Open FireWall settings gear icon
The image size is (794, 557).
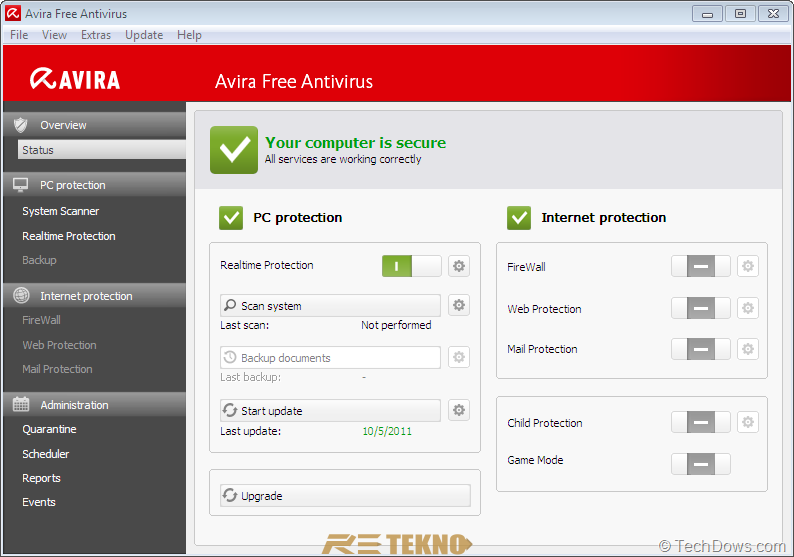[748, 266]
